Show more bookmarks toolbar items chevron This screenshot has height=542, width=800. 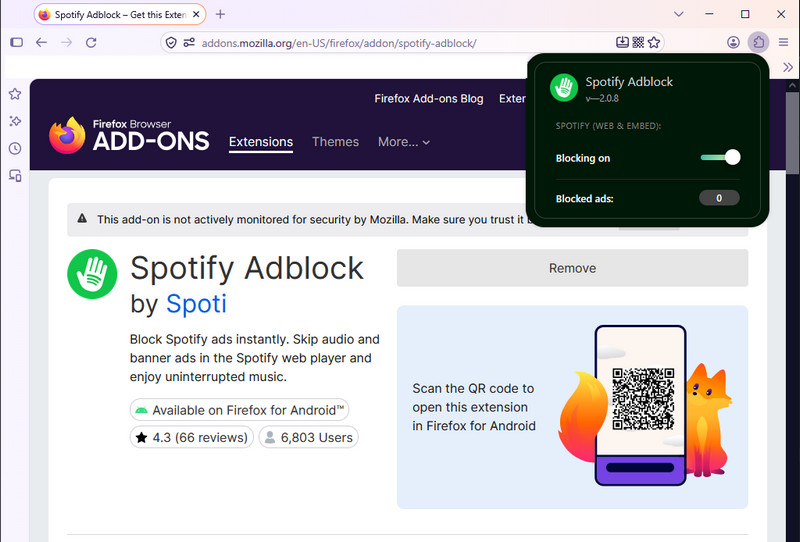tap(788, 67)
